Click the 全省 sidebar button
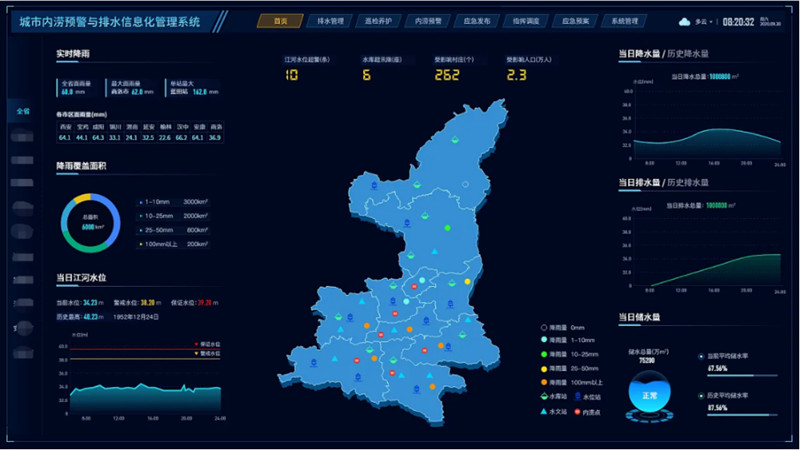The width and height of the screenshot is (800, 450). pyautogui.click(x=23, y=111)
